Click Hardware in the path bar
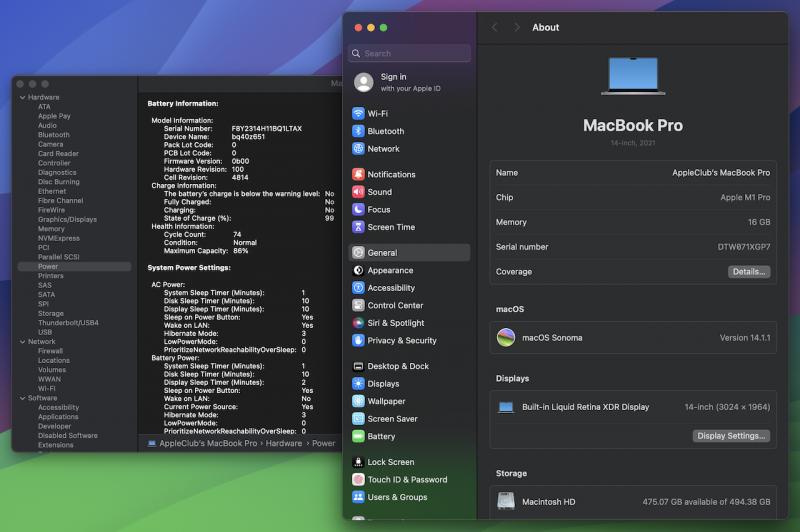Viewport: 800px width, 532px height. [x=284, y=443]
